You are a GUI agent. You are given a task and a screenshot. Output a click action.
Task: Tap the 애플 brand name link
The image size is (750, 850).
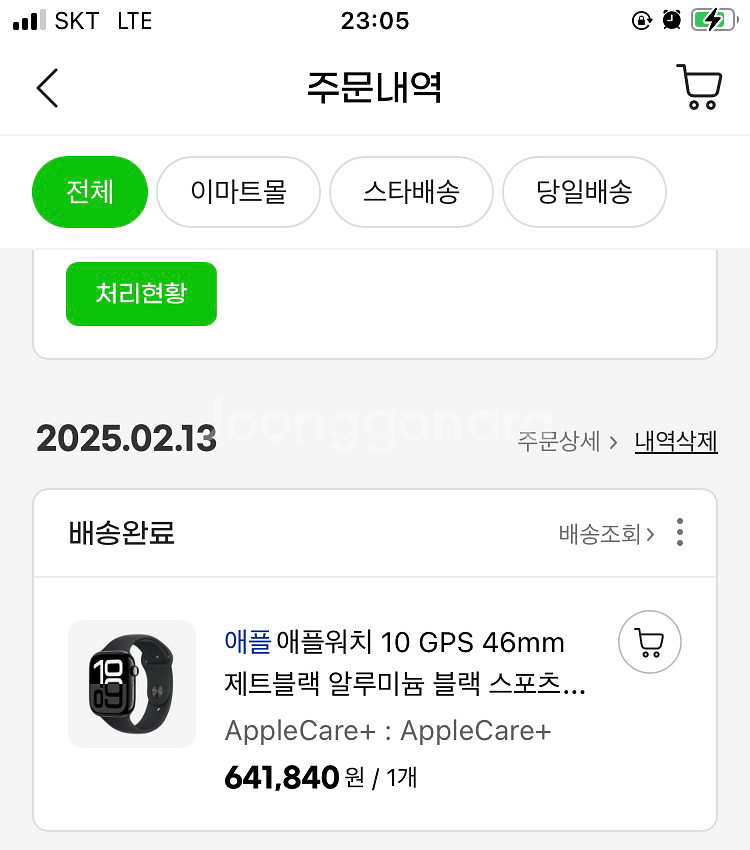[247, 642]
